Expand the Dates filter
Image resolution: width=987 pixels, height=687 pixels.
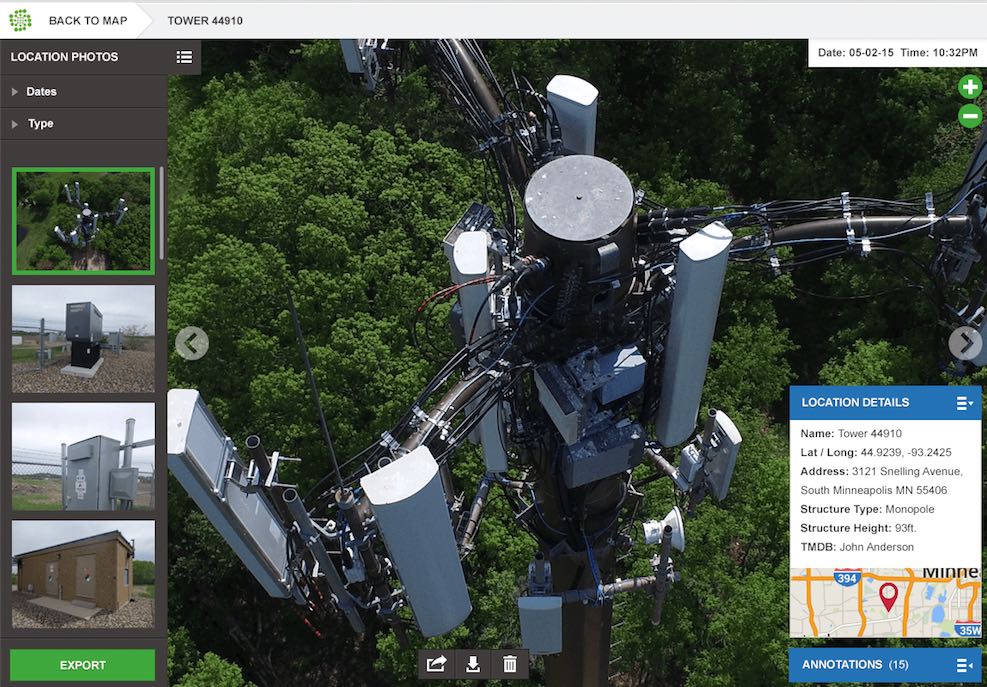pyautogui.click(x=41, y=92)
